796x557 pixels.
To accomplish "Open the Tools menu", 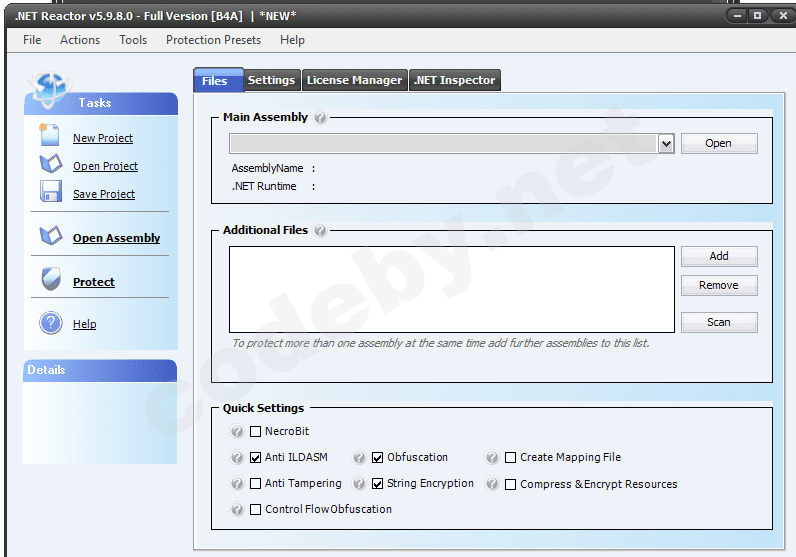I will click(x=133, y=40).
